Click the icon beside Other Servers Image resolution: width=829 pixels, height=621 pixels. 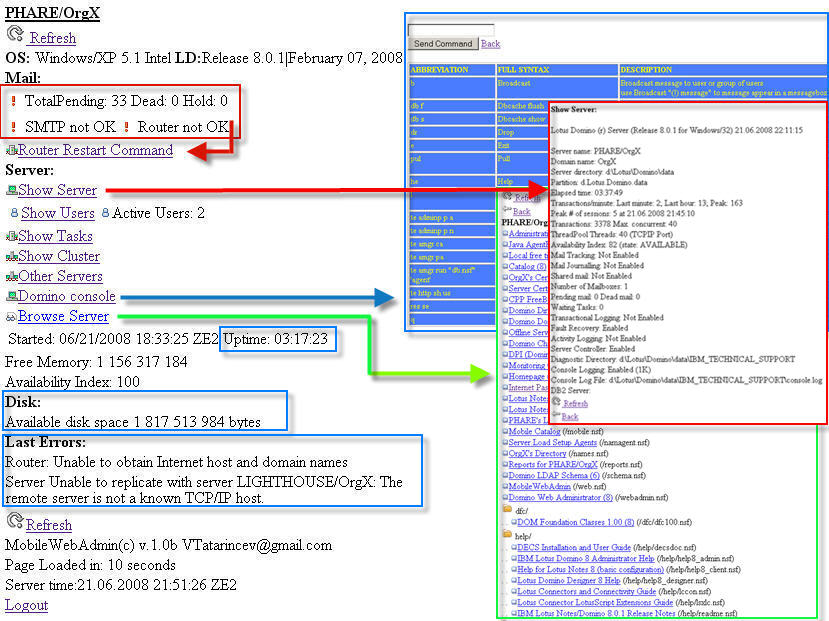12,276
